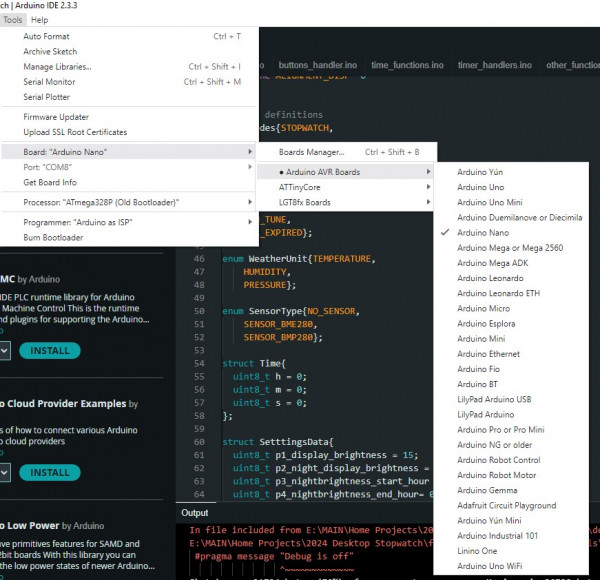
Task: Open the Help menu
Action: 39,20
